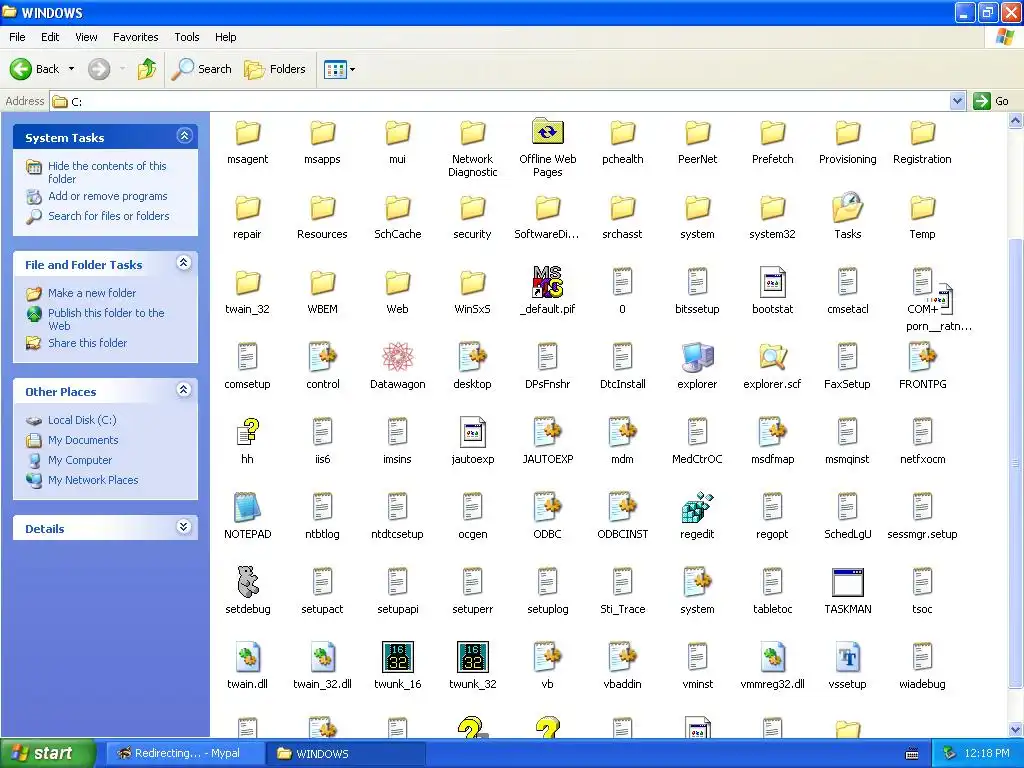Click the vertical scrollbar up arrow
The image size is (1024, 768).
tap(1016, 121)
